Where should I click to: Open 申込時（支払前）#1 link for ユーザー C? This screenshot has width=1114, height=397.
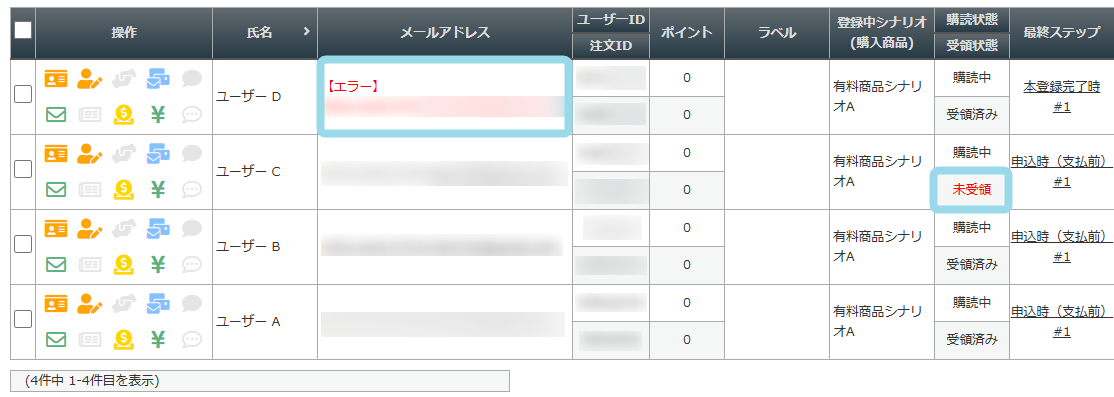point(1061,172)
